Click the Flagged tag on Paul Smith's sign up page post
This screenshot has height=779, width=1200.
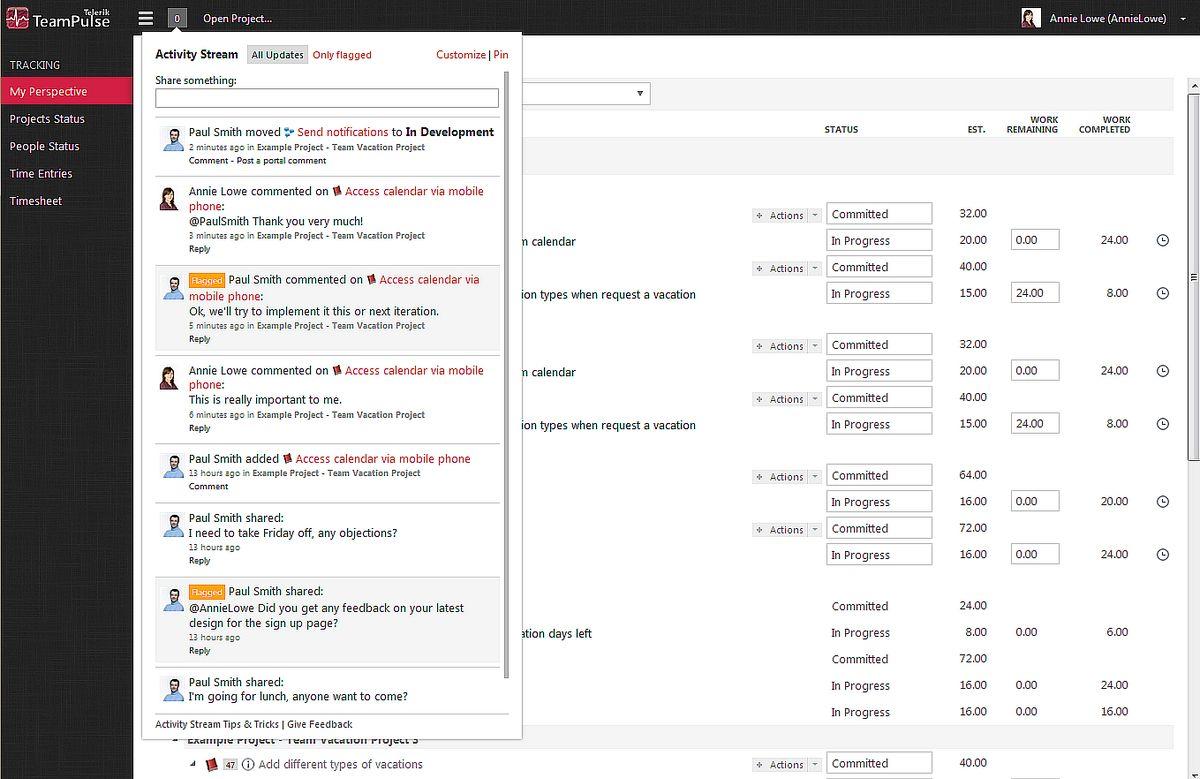(207, 592)
